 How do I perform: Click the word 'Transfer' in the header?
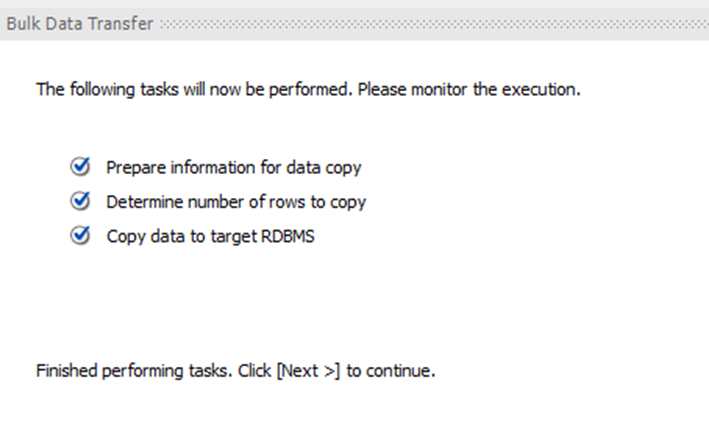point(124,23)
